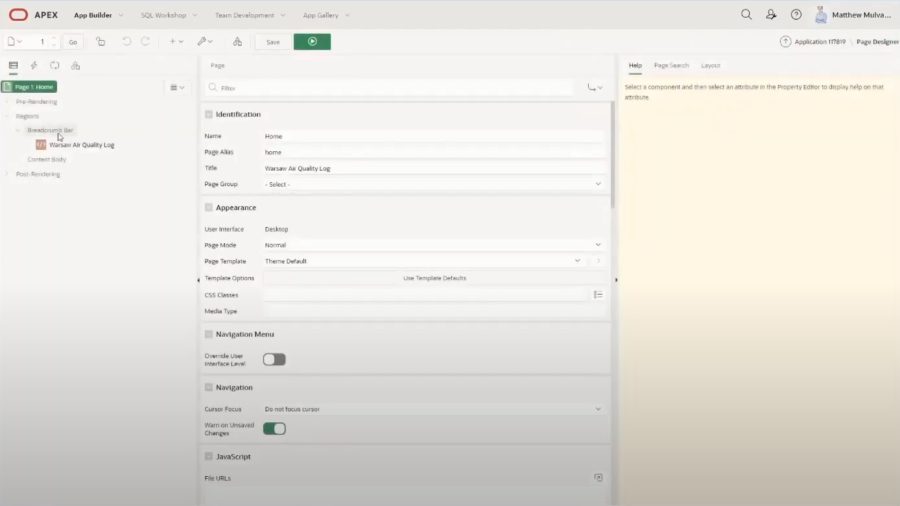Click the Filter properties search field

tap(390, 88)
